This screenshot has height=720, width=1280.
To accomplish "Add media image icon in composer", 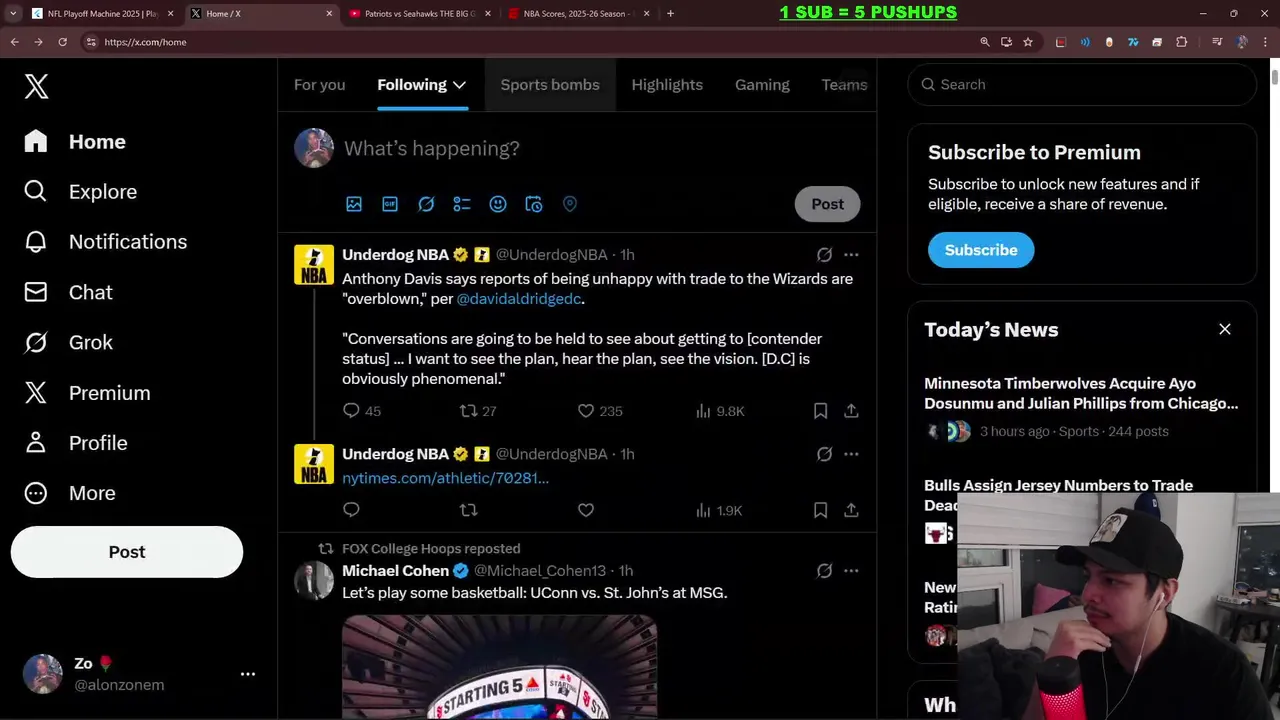I will click(x=354, y=204).
